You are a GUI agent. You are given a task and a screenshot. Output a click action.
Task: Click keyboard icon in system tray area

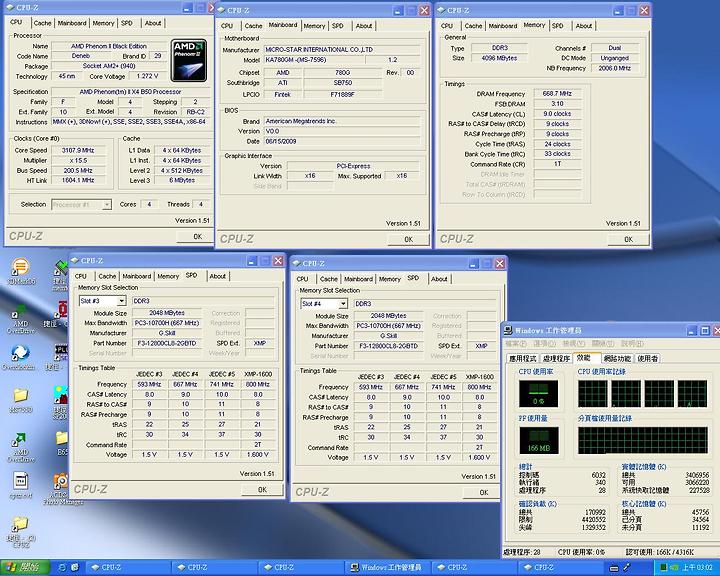pos(614,568)
